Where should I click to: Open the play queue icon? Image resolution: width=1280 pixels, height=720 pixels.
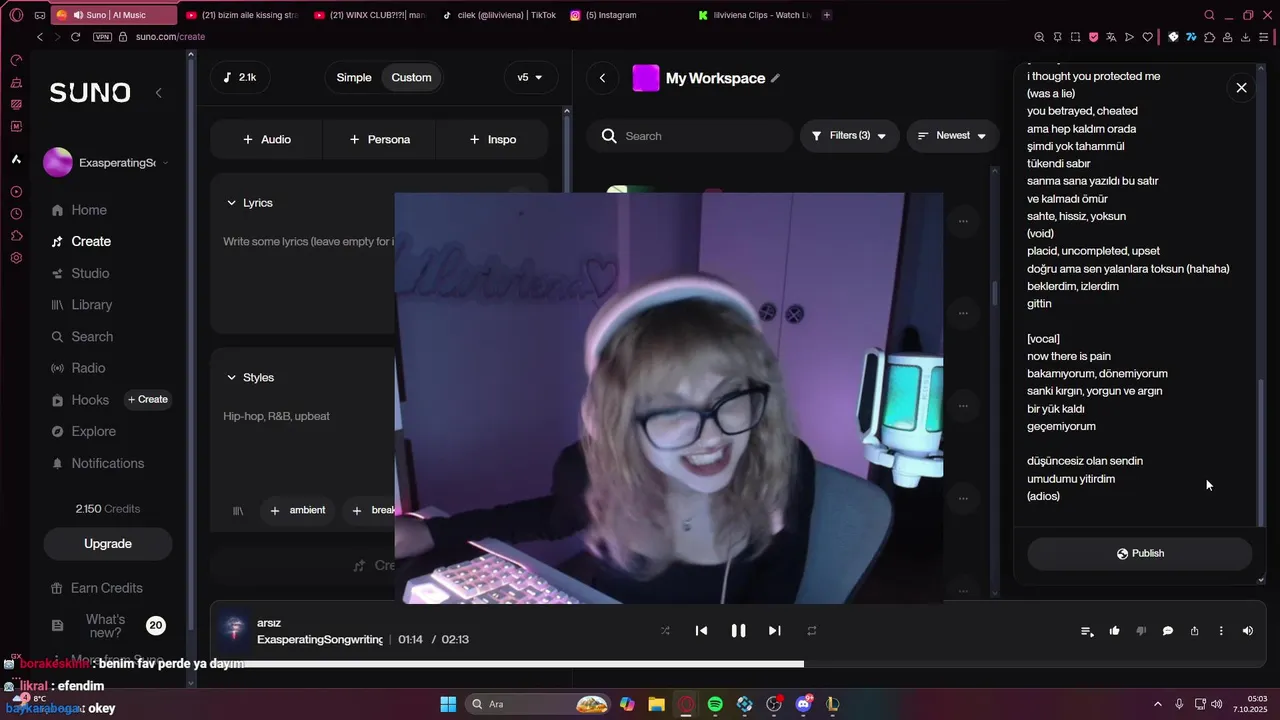click(x=1087, y=631)
